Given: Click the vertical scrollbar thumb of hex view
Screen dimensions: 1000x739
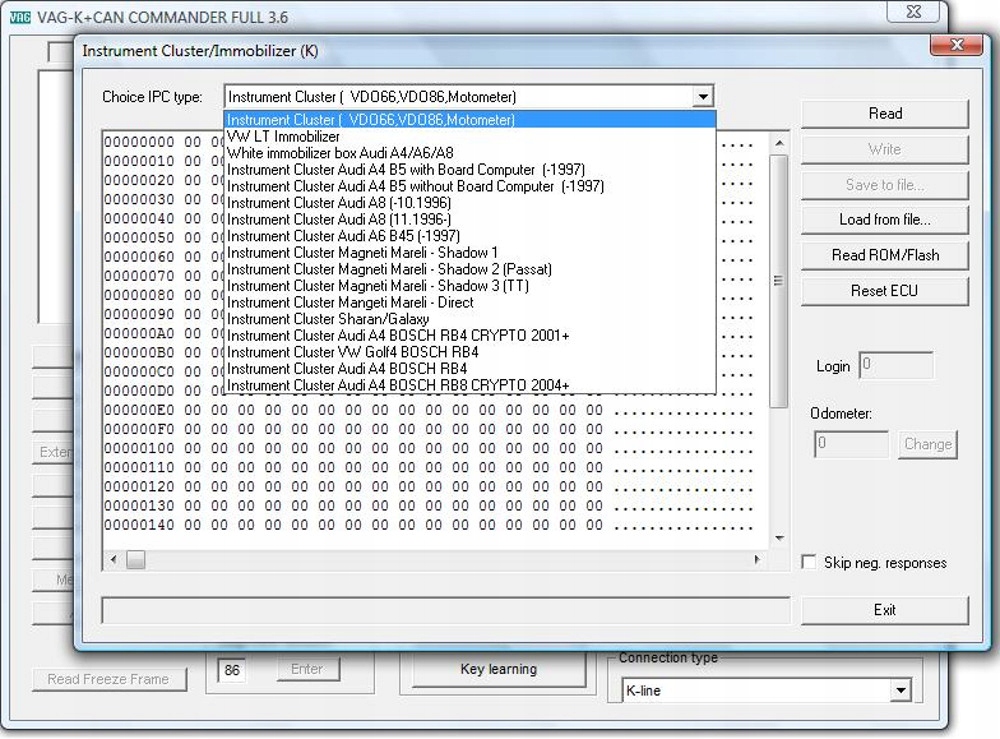Looking at the screenshot, I should click(779, 281).
